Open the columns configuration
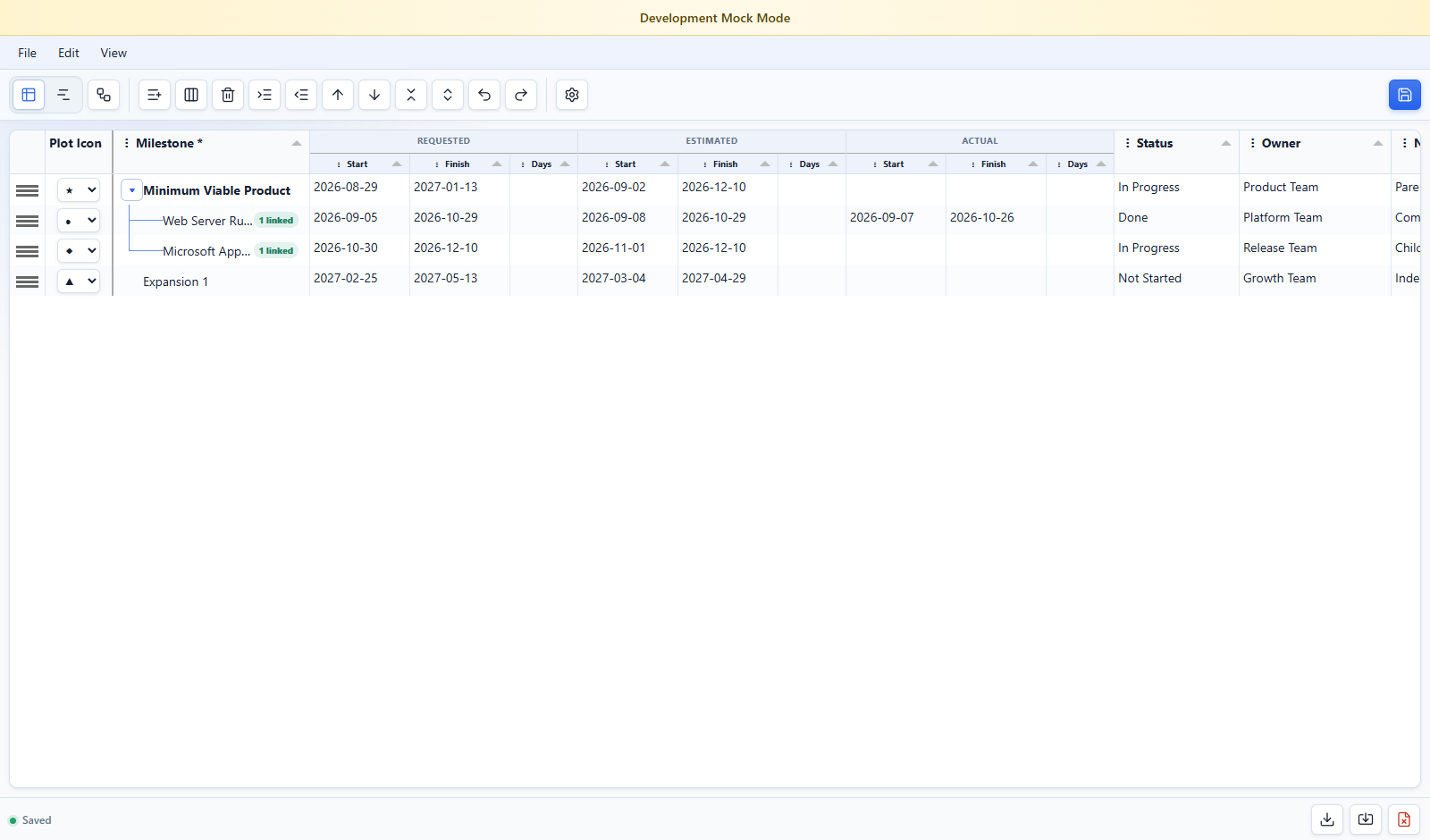The image size is (1430, 840). [191, 95]
